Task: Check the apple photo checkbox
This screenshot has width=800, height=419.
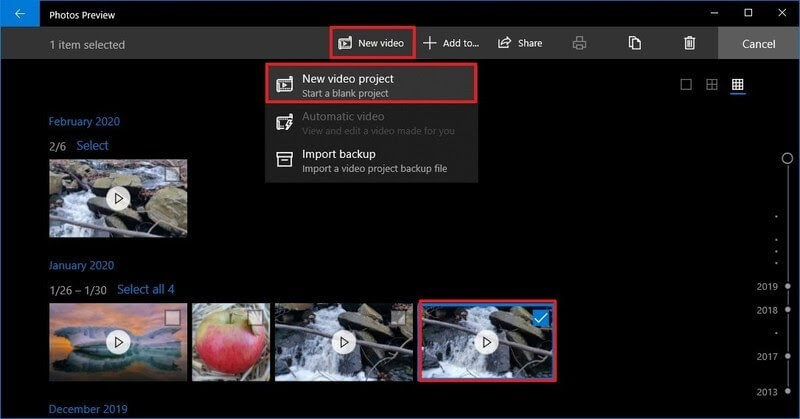Action: click(x=255, y=318)
